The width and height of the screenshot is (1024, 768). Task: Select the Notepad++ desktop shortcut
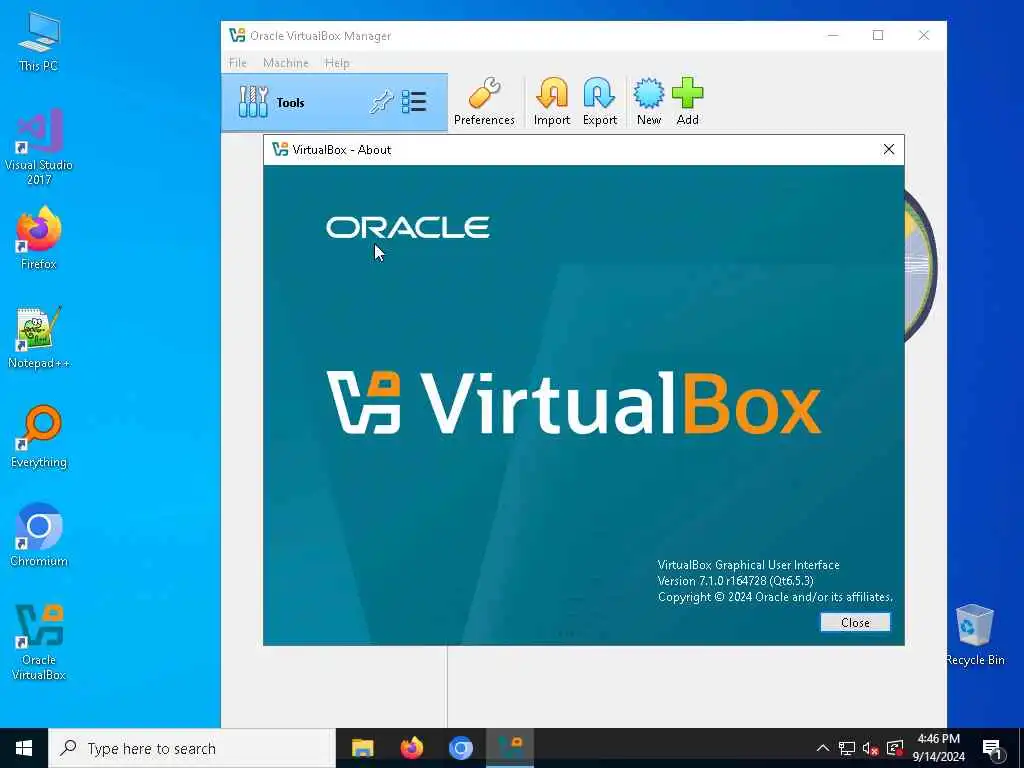coord(39,338)
